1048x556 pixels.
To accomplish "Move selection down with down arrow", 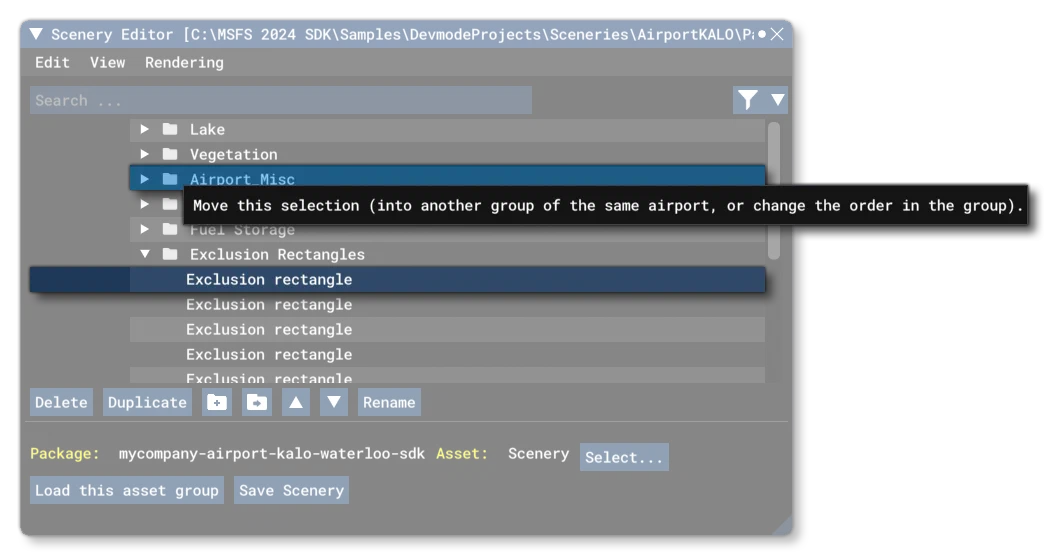I will [x=334, y=402].
